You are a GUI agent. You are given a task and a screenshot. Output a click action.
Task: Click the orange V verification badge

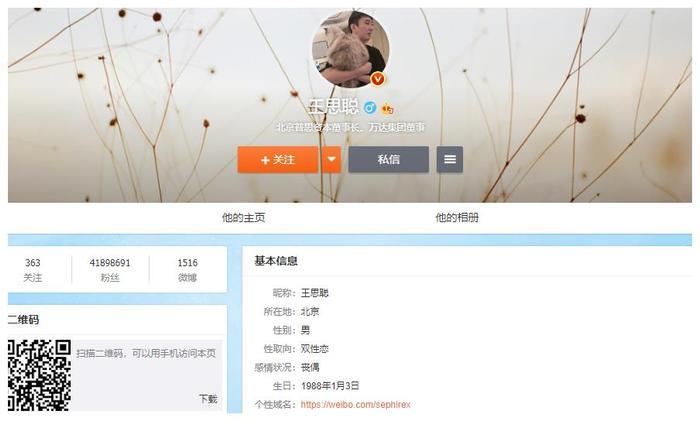pyautogui.click(x=378, y=79)
